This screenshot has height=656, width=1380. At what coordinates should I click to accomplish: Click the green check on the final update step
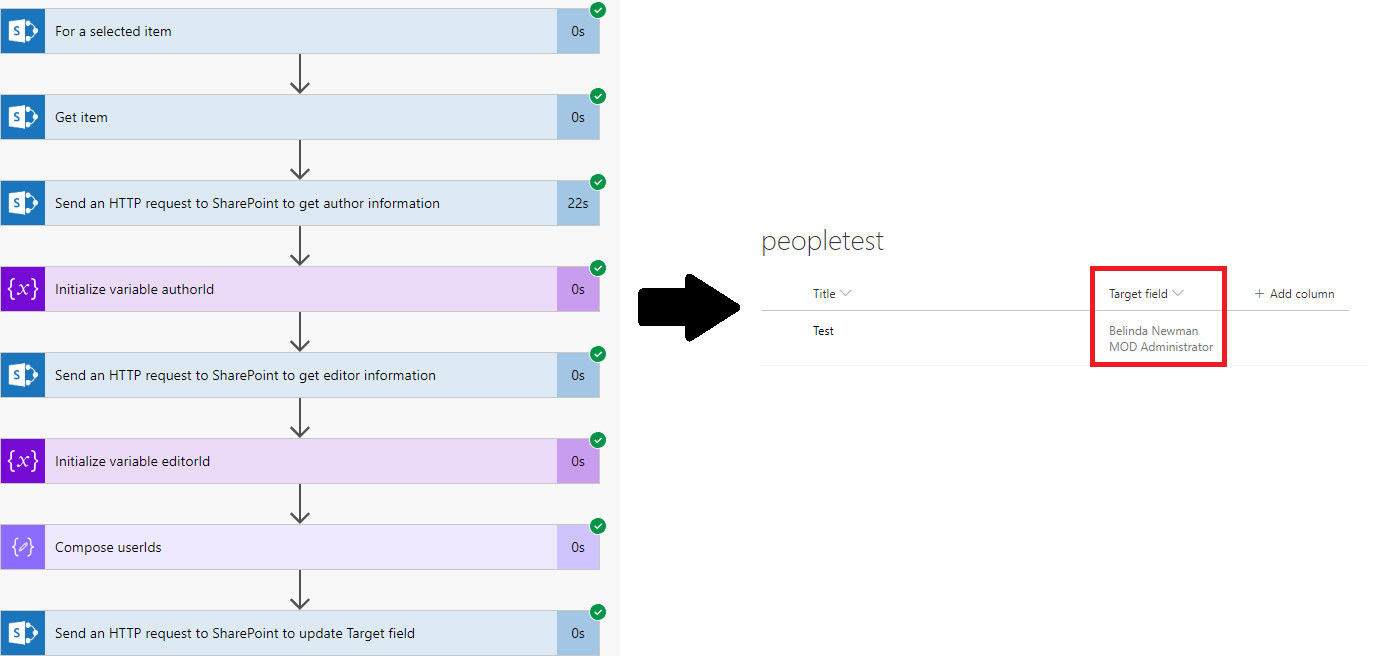[597, 612]
